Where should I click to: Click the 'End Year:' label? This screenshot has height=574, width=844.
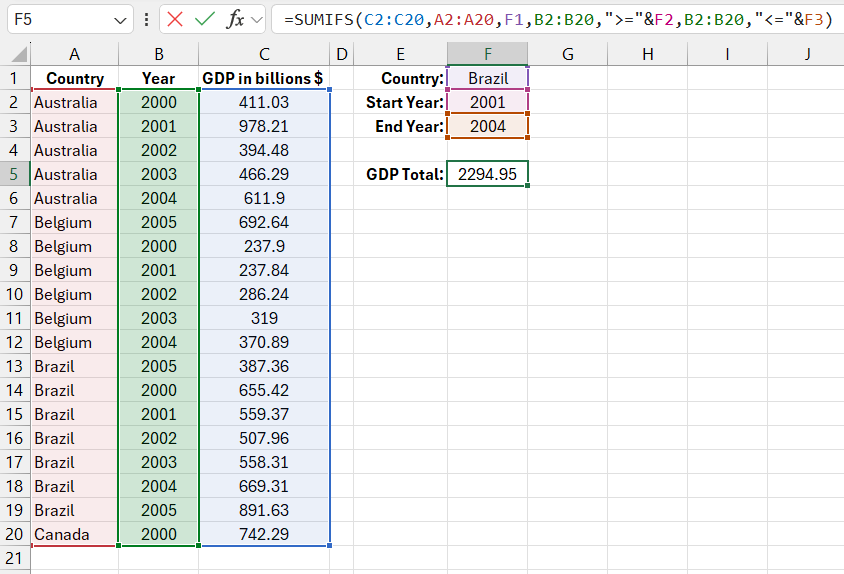click(x=409, y=126)
